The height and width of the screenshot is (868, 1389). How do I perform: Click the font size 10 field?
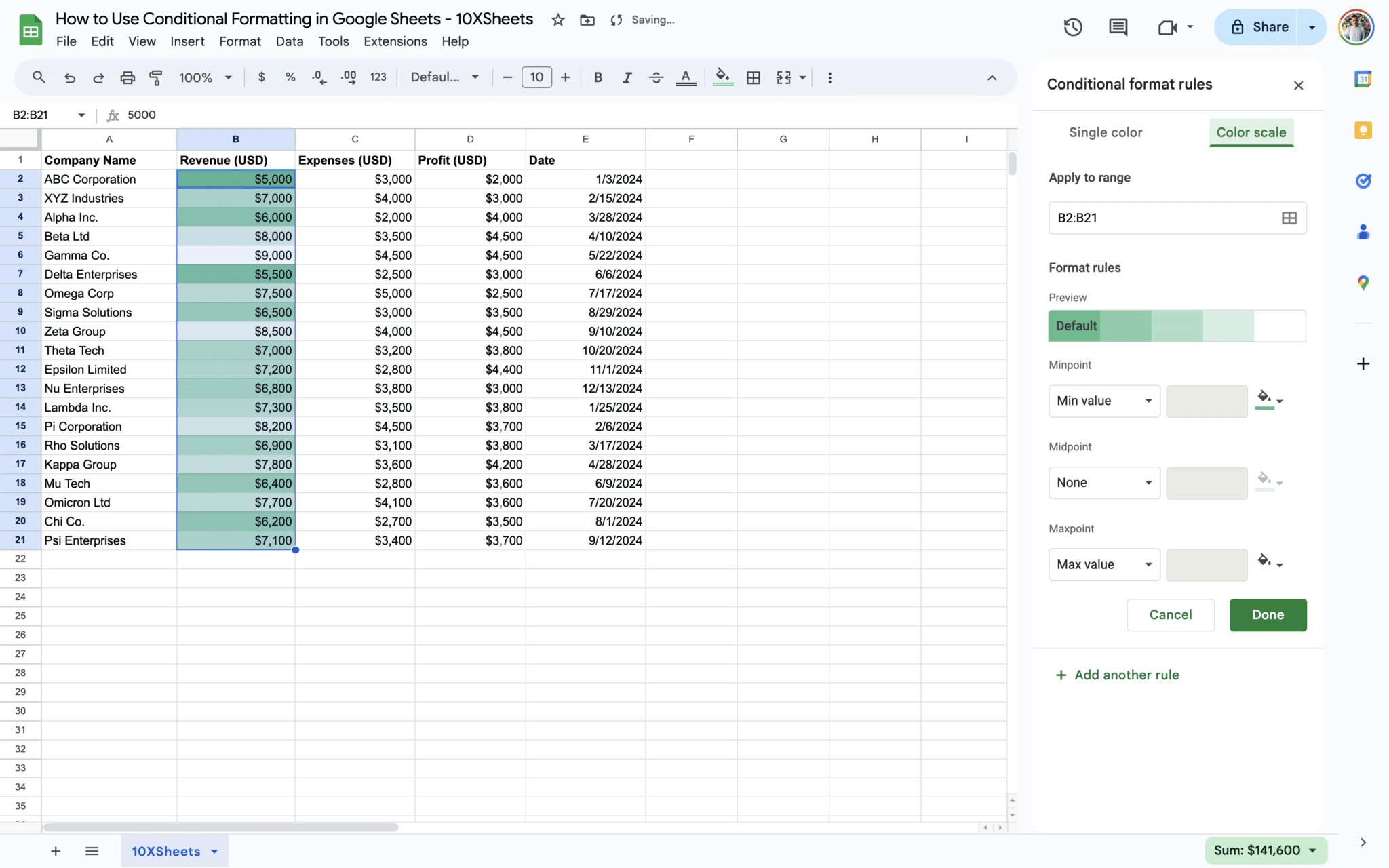click(536, 77)
